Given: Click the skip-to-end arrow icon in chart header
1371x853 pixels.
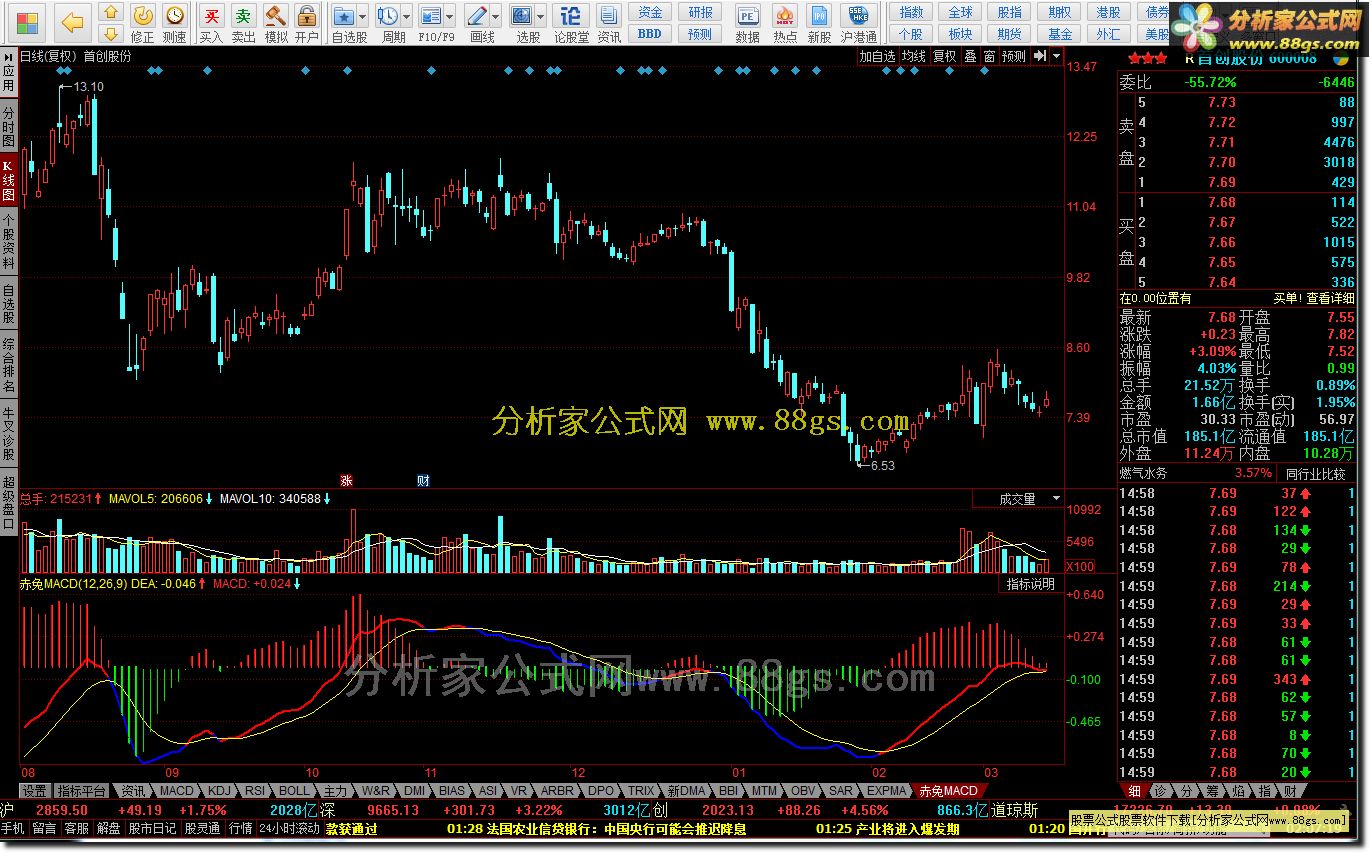Looking at the screenshot, I should point(1040,57).
